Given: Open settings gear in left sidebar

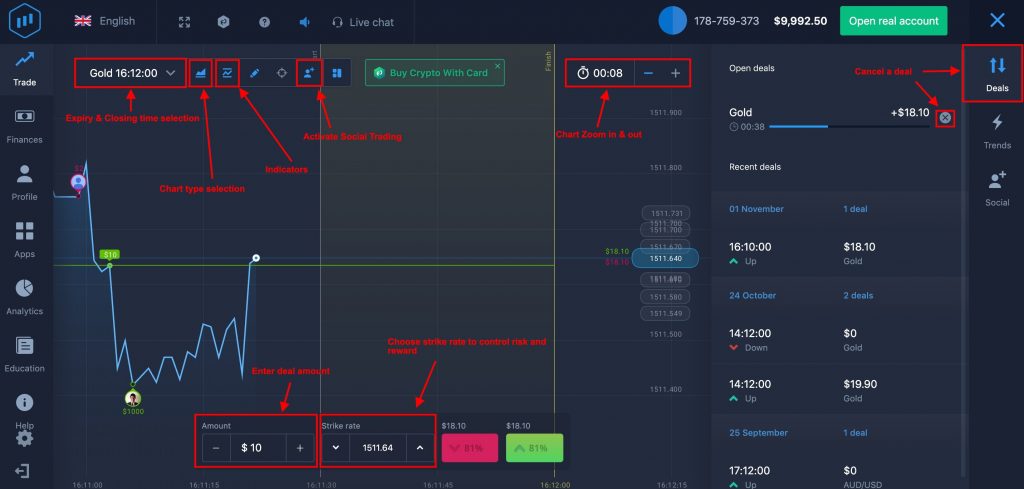Looking at the screenshot, I should click(x=24, y=438).
